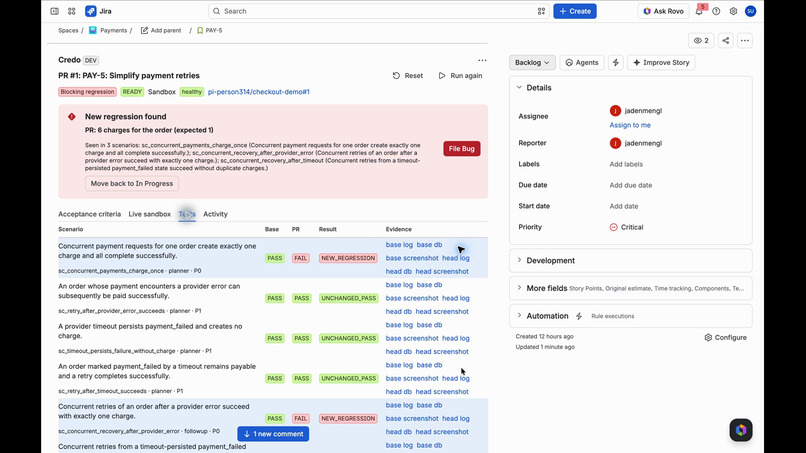Jump to 1 new comment
The image size is (806, 453).
point(273,433)
